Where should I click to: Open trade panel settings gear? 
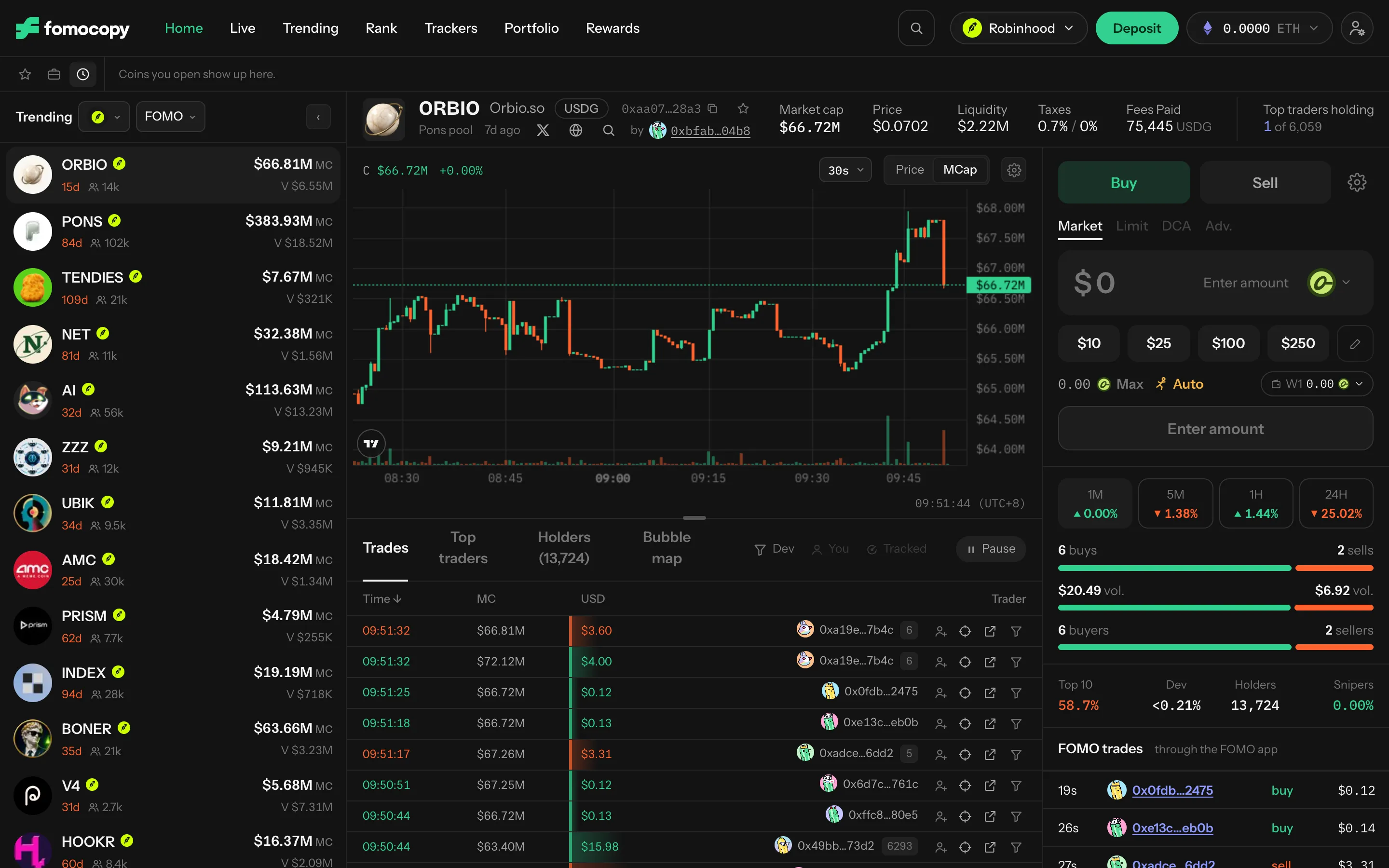tap(1357, 183)
